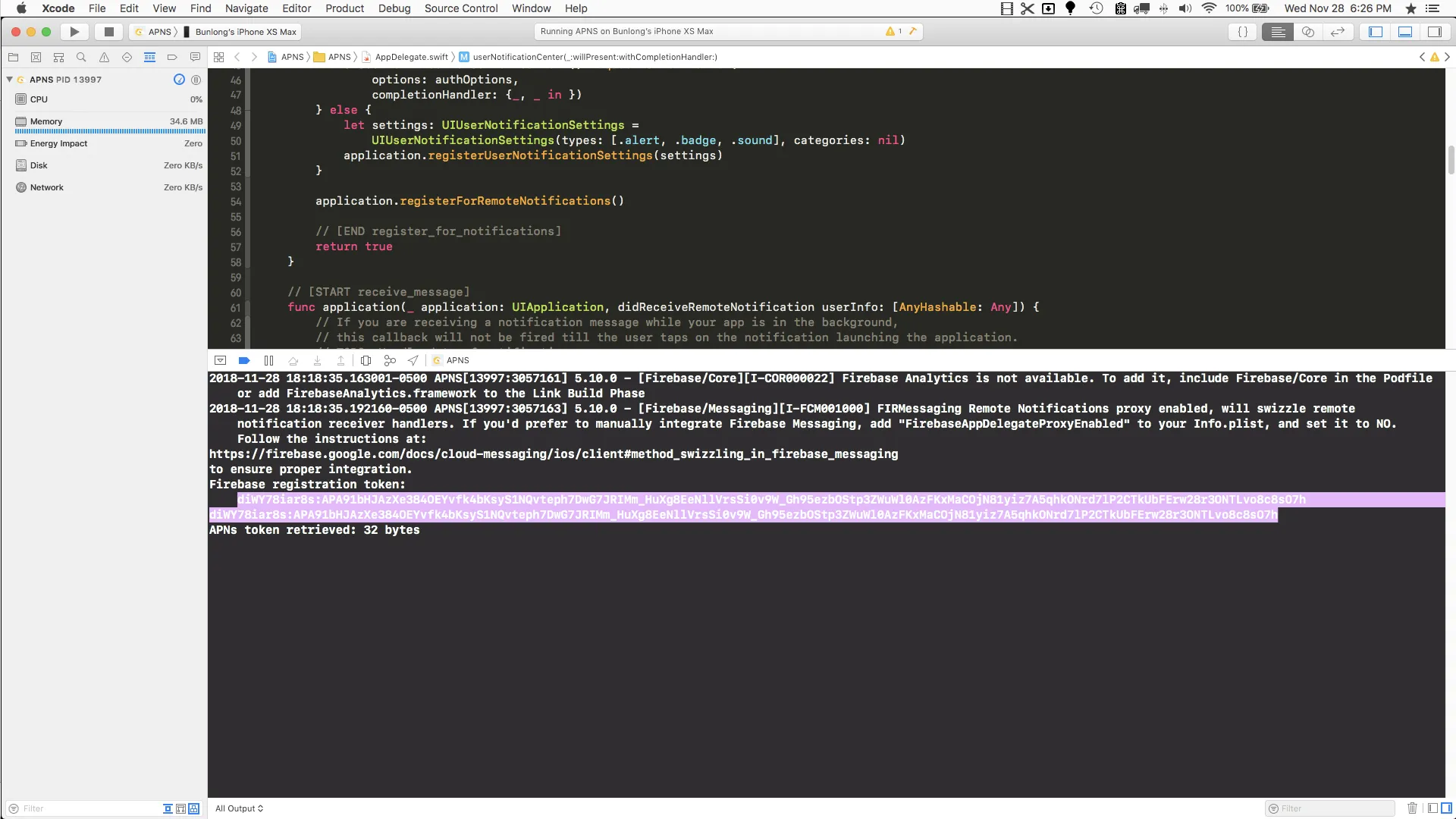The width and height of the screenshot is (1456, 819).
Task: Click the Simulate Location arrow icon
Action: coord(413,360)
